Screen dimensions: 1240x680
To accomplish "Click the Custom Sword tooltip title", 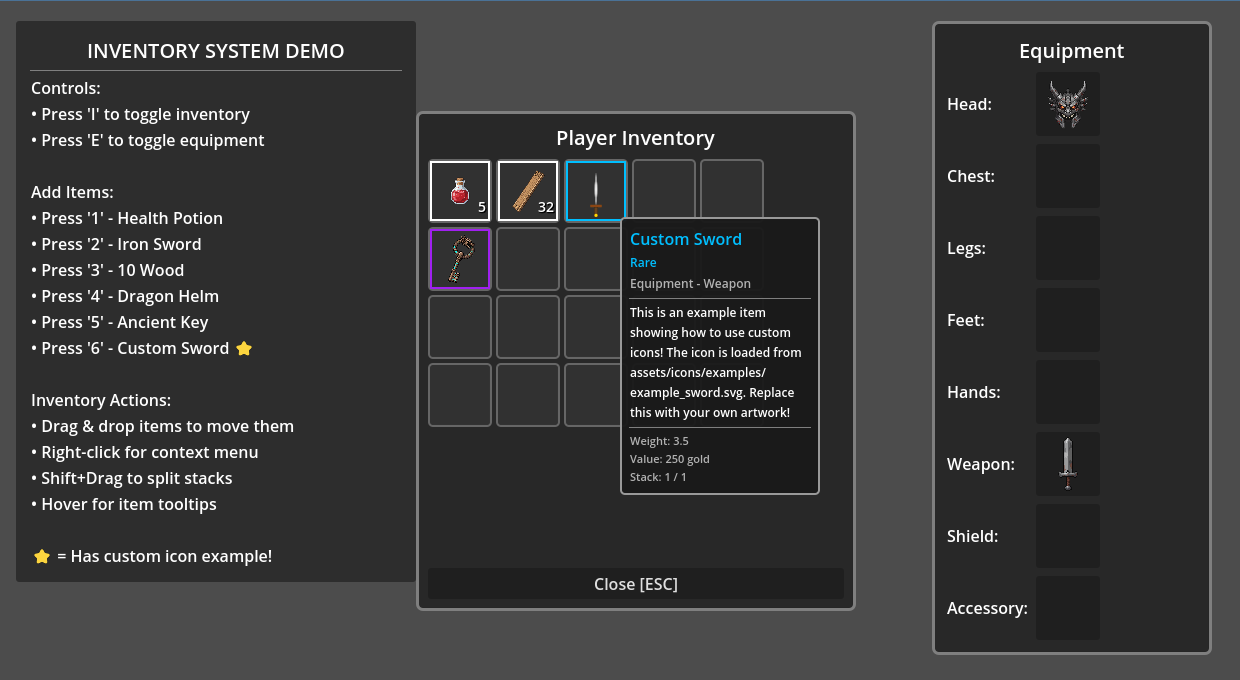I will 686,239.
